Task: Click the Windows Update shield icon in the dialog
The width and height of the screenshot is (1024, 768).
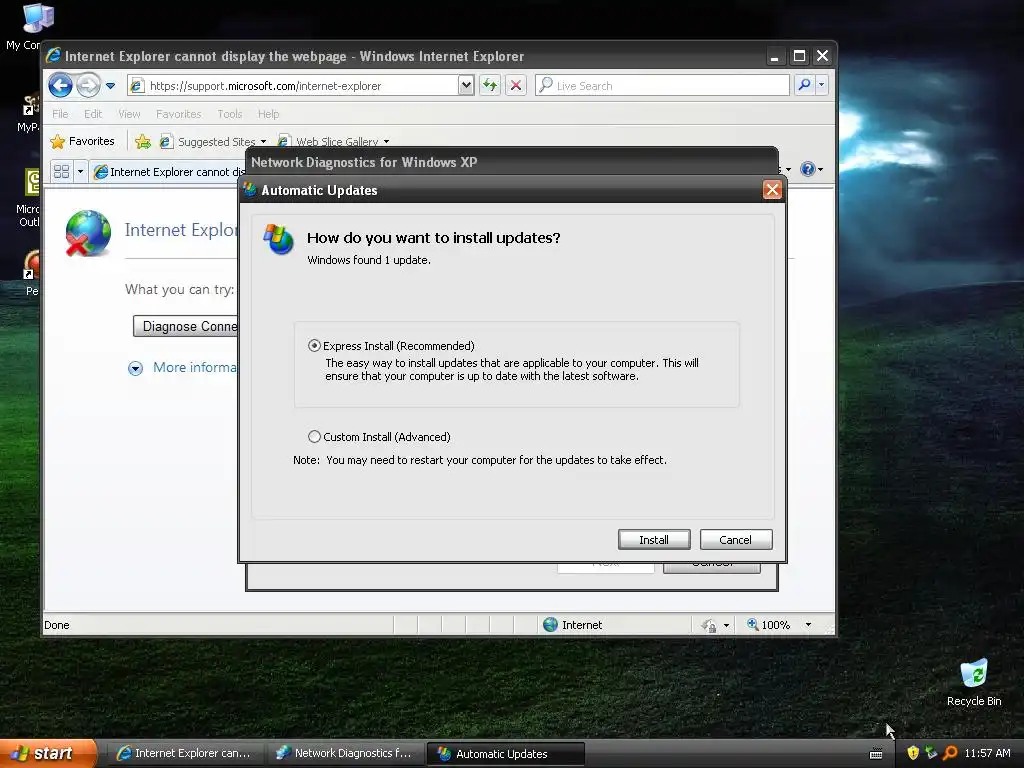Action: point(279,239)
